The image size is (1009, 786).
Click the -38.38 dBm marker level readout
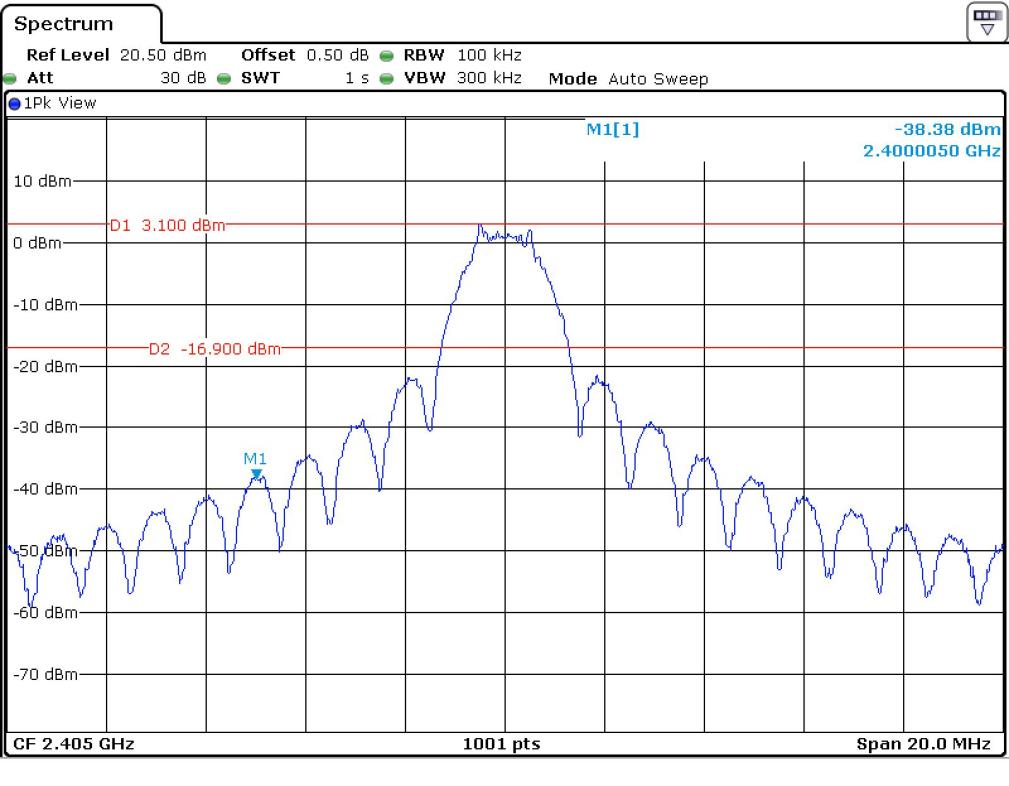947,129
